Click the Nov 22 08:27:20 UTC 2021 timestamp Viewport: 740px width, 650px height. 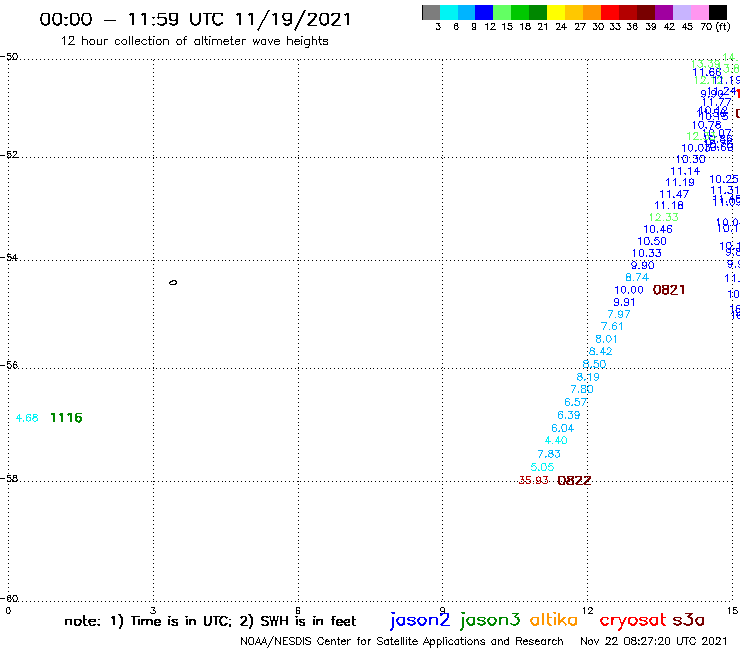[x=654, y=641]
